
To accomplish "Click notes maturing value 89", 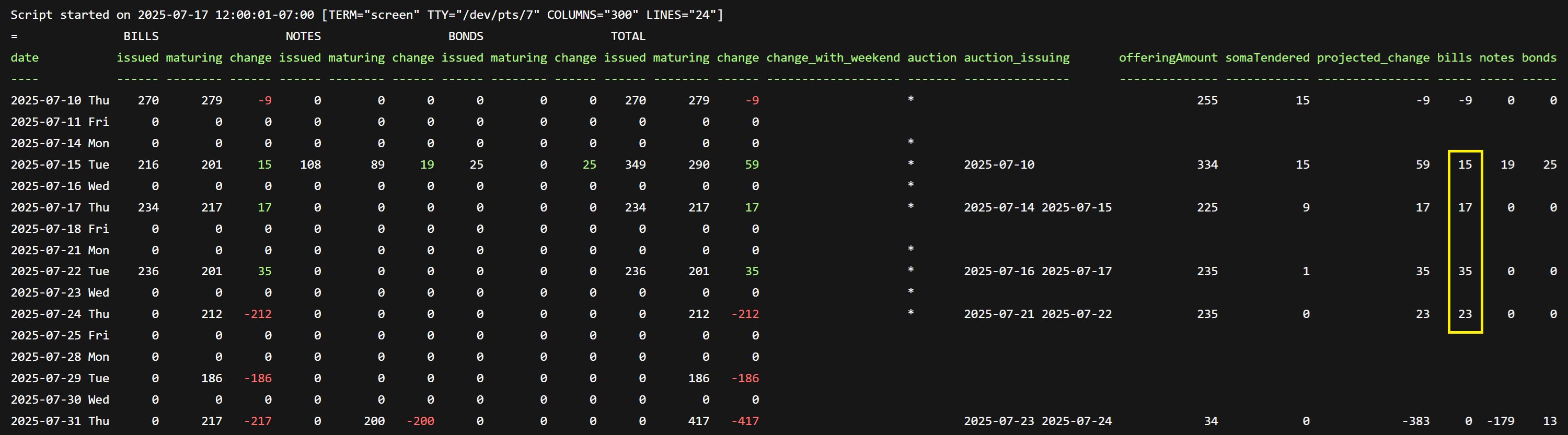I will (377, 164).
